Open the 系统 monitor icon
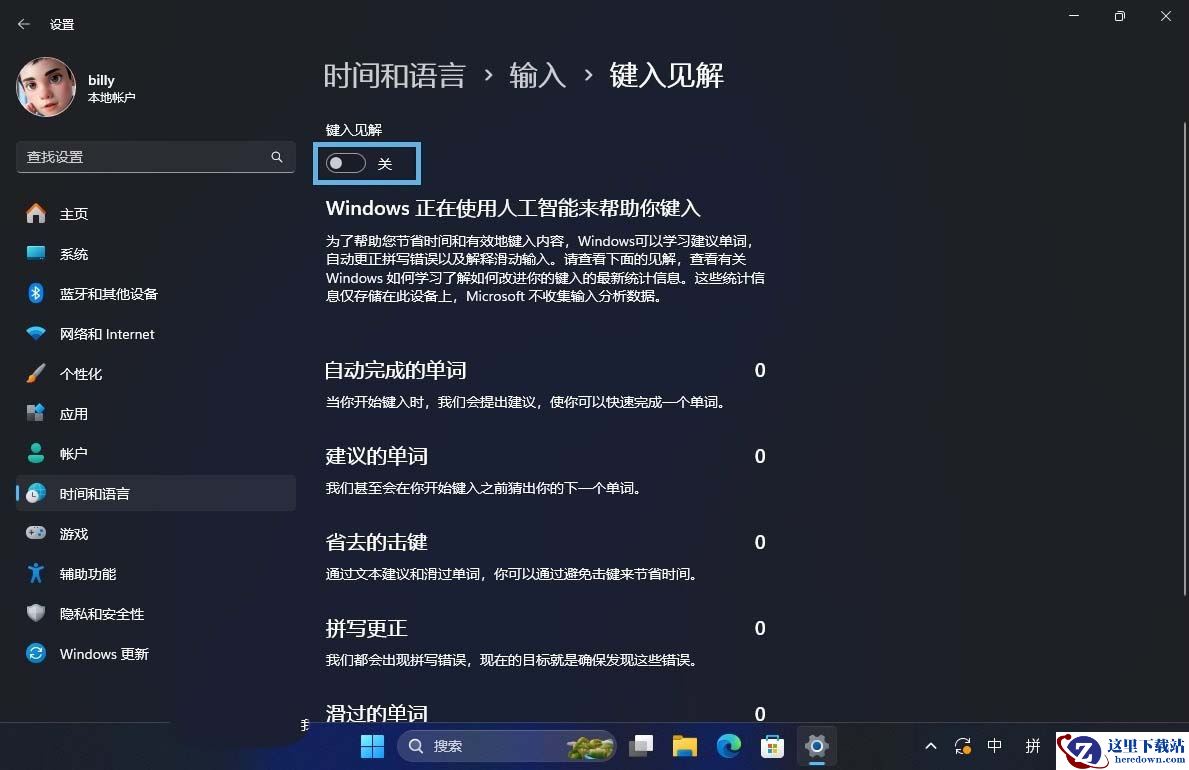The width and height of the screenshot is (1189, 770). pyautogui.click(x=36, y=253)
